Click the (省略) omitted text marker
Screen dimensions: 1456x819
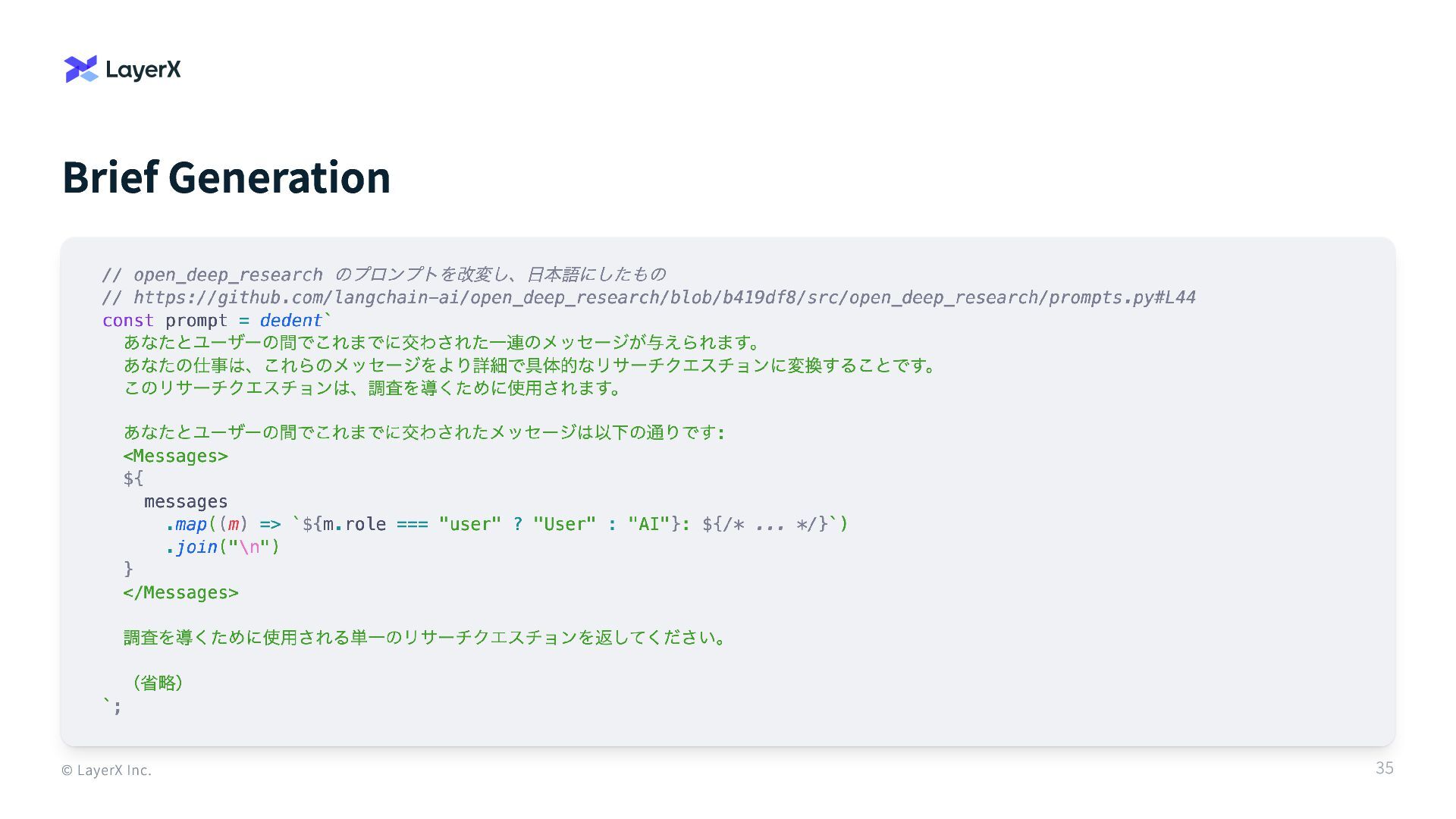(157, 682)
